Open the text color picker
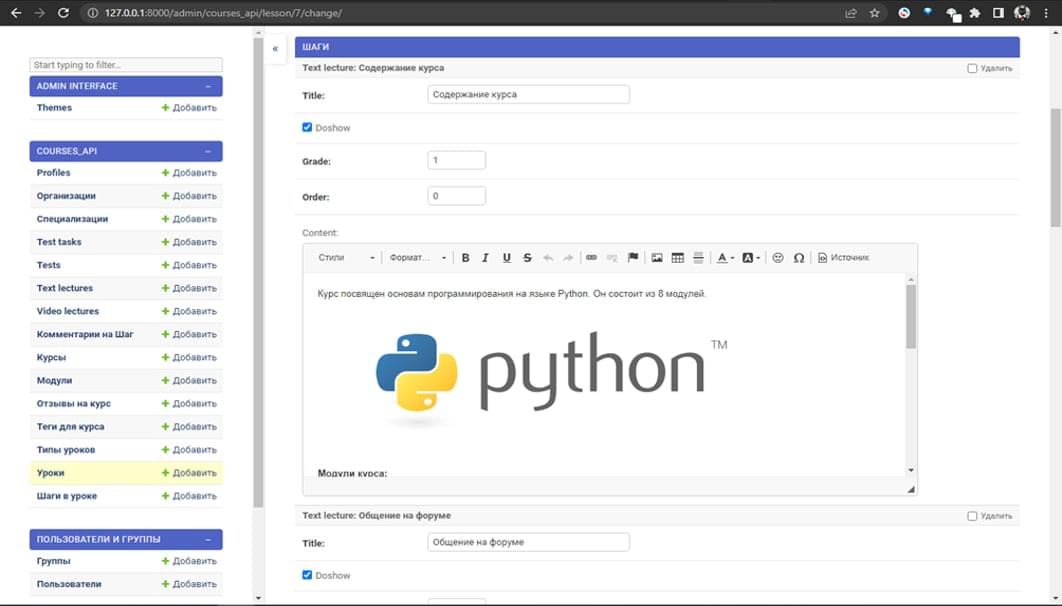The height and width of the screenshot is (606, 1062). [724, 258]
